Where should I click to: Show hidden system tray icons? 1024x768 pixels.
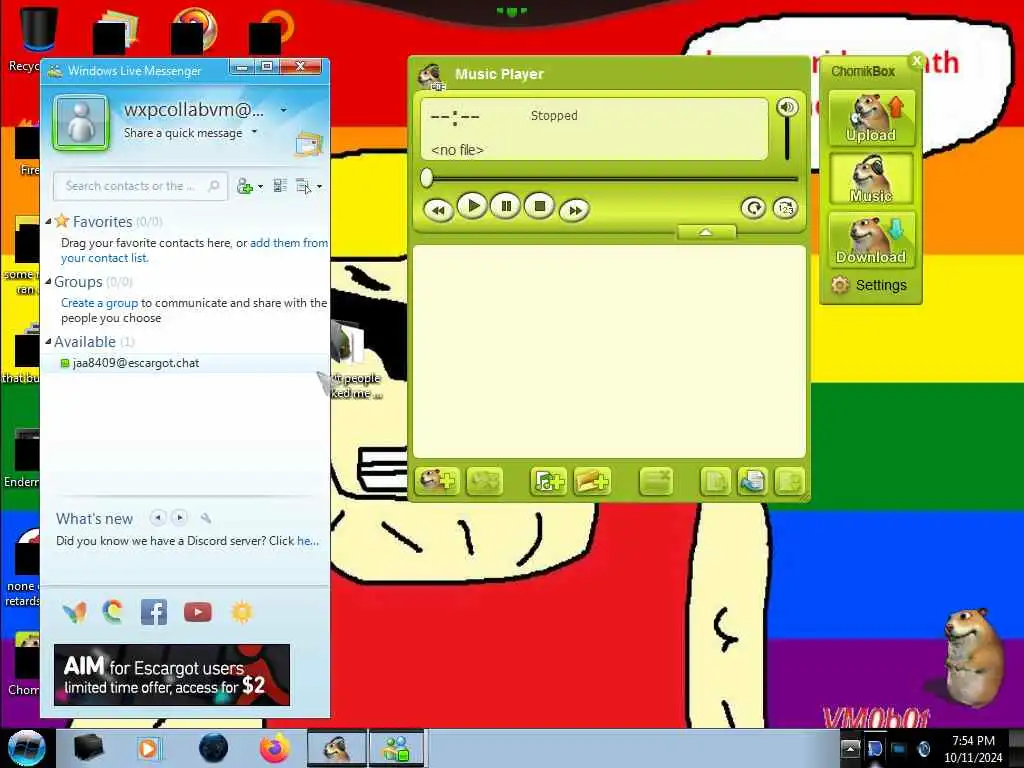(x=850, y=748)
